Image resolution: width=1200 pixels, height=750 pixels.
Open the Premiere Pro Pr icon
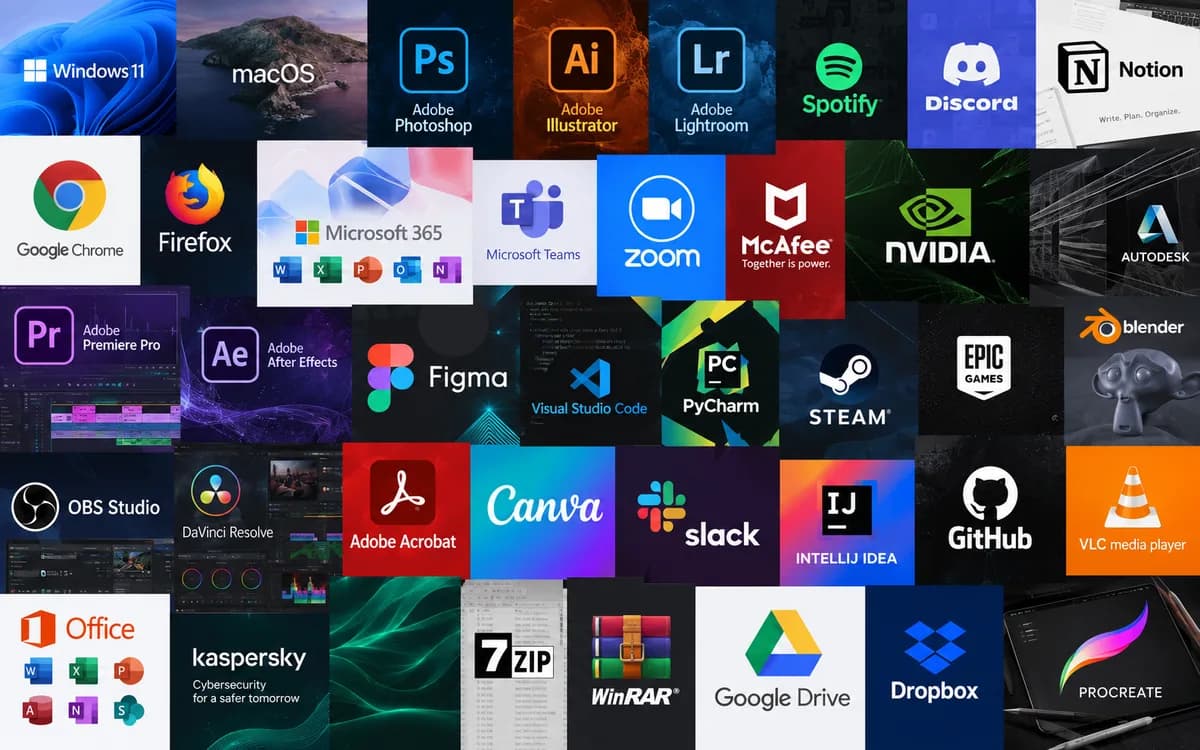pos(44,335)
